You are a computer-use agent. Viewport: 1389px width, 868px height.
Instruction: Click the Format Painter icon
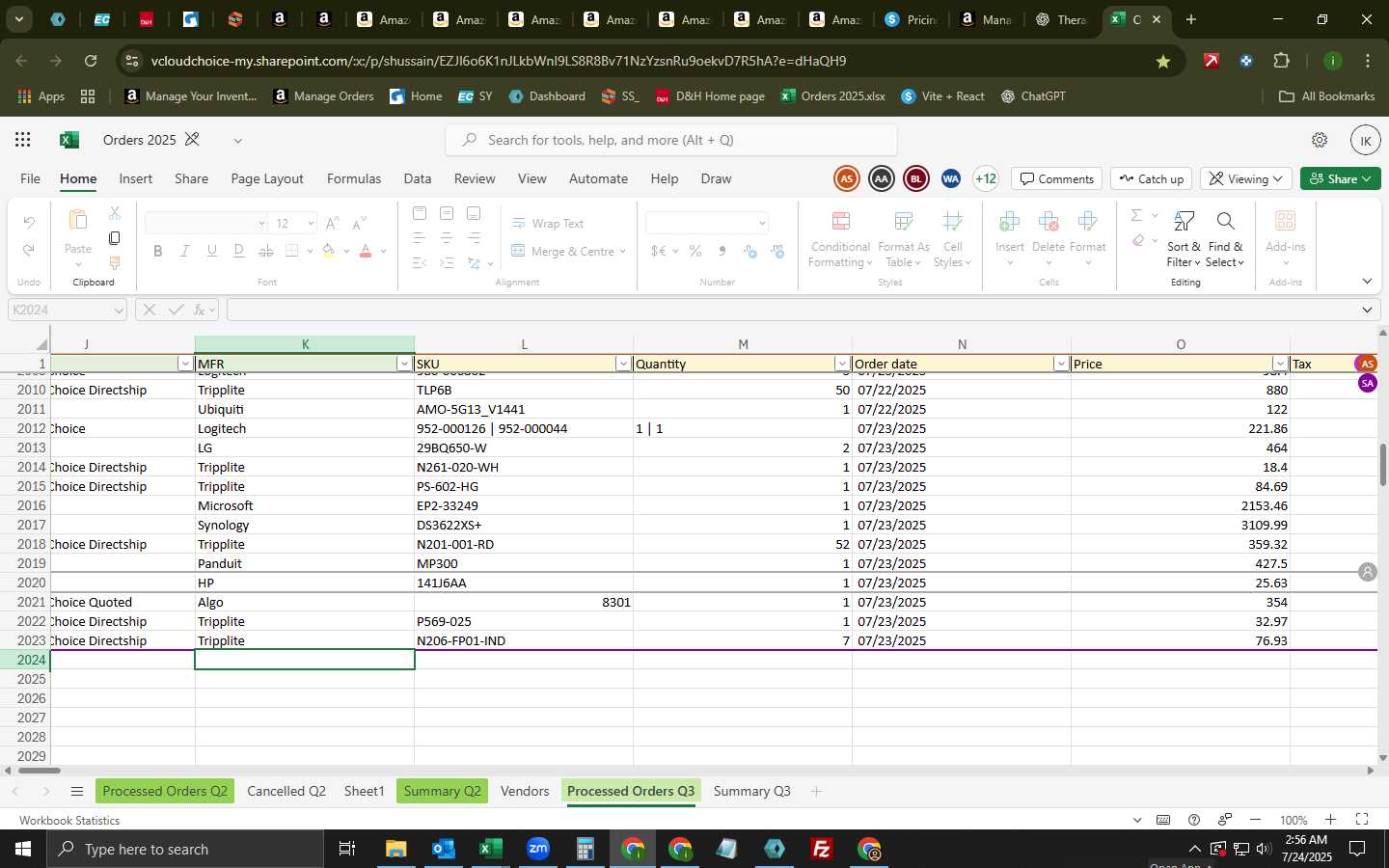(115, 263)
